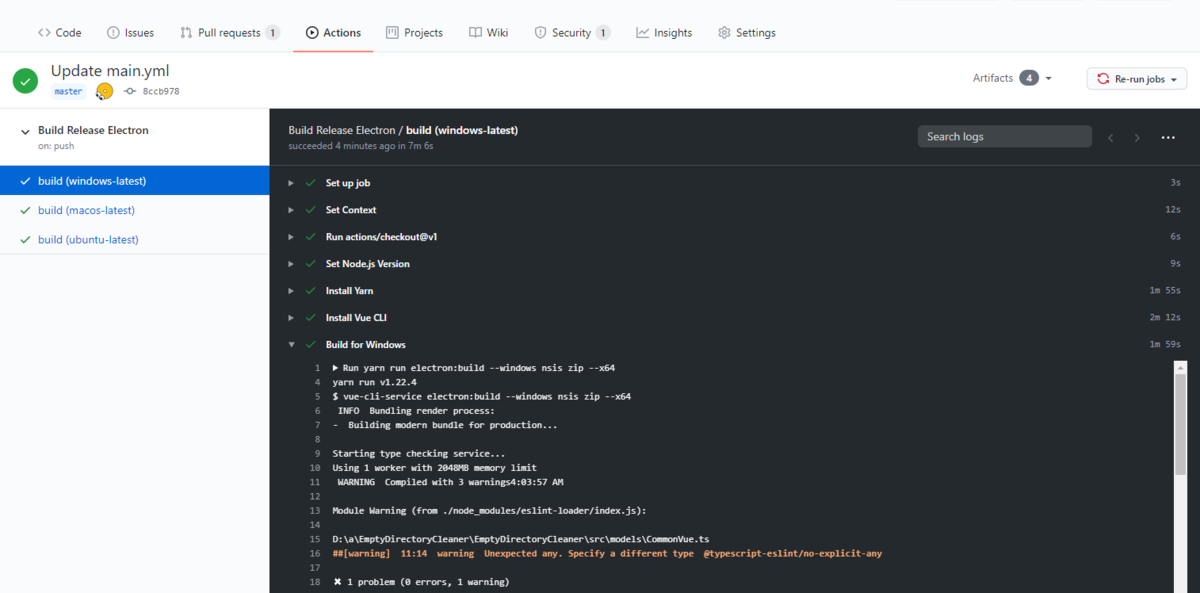Open the Re-run jobs dropdown
The image size is (1200, 593).
click(x=1137, y=79)
